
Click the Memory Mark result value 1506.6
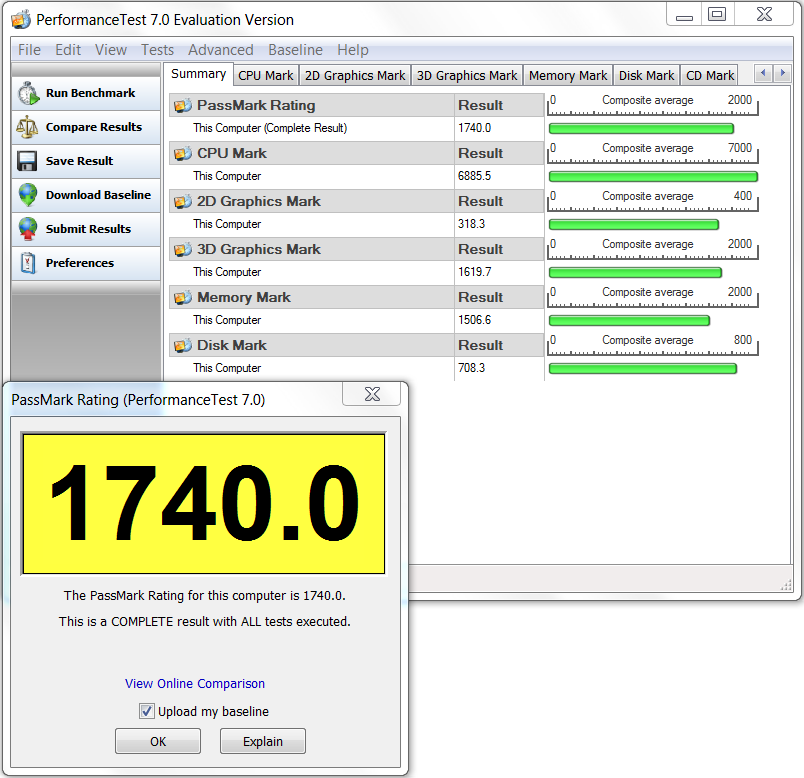tap(474, 320)
